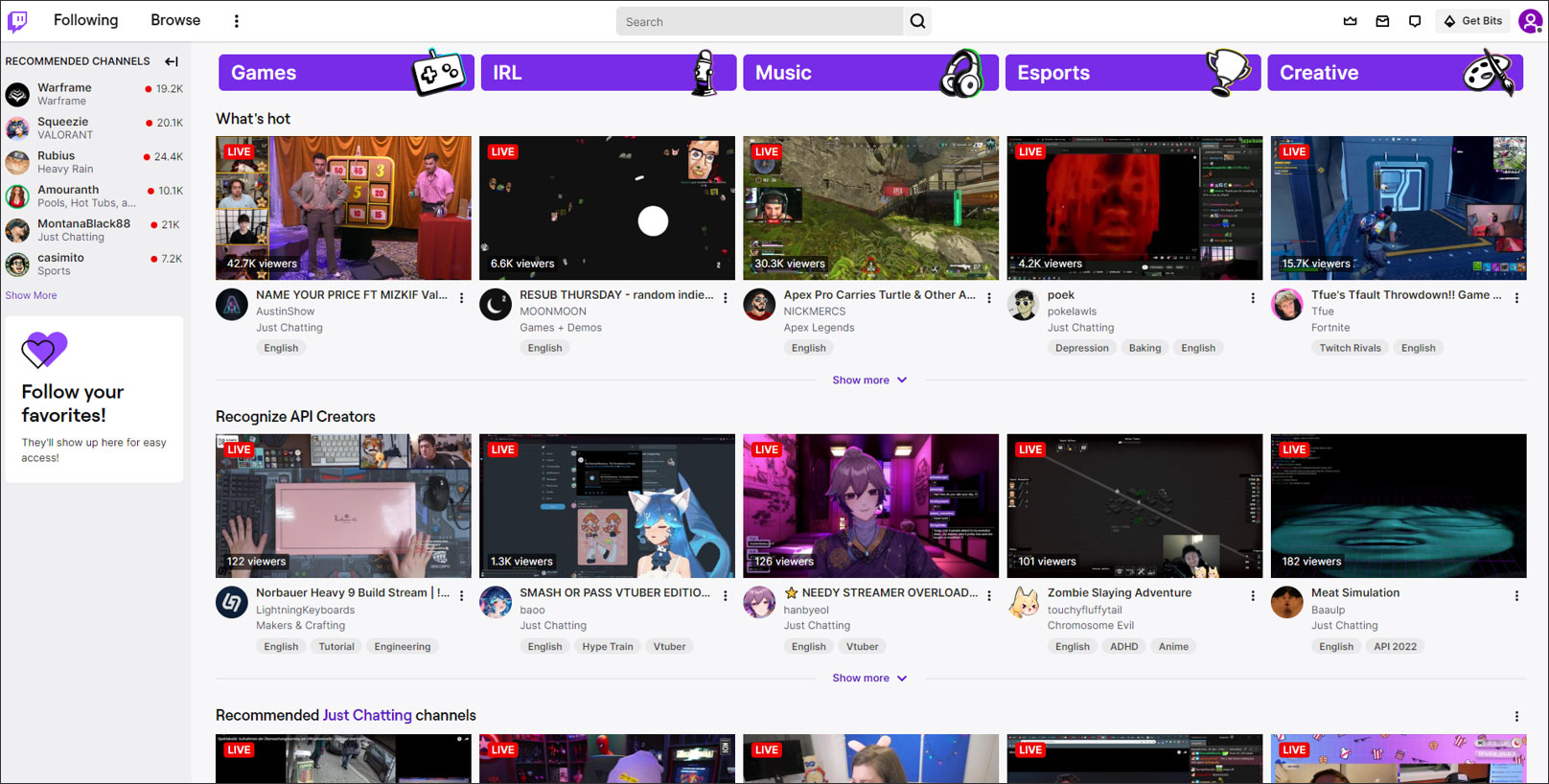Open the Fortnite stream thumbnail with 15.7K viewers

1399,208
